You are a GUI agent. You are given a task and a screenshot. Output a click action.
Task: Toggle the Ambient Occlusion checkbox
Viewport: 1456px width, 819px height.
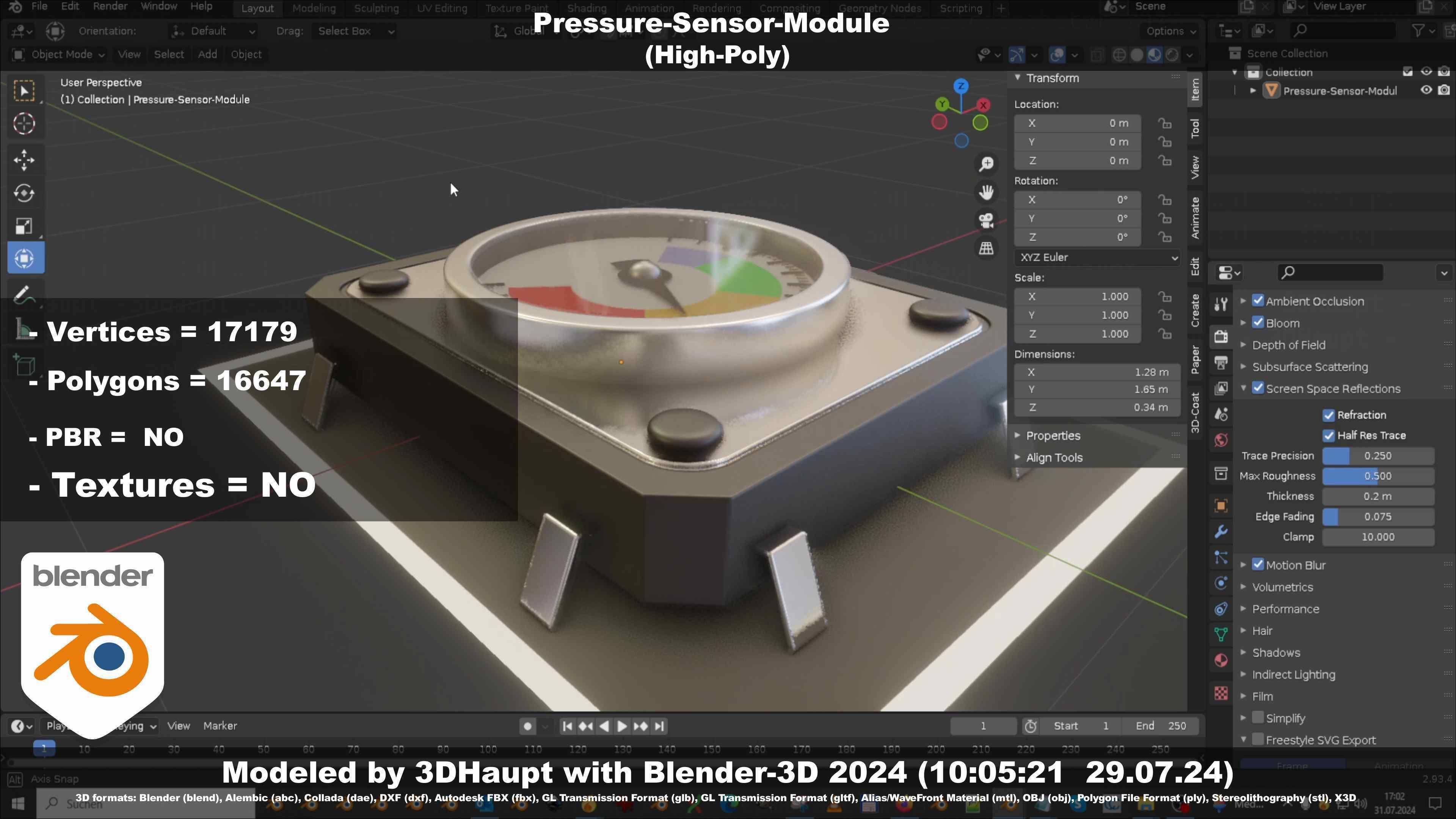point(1258,301)
